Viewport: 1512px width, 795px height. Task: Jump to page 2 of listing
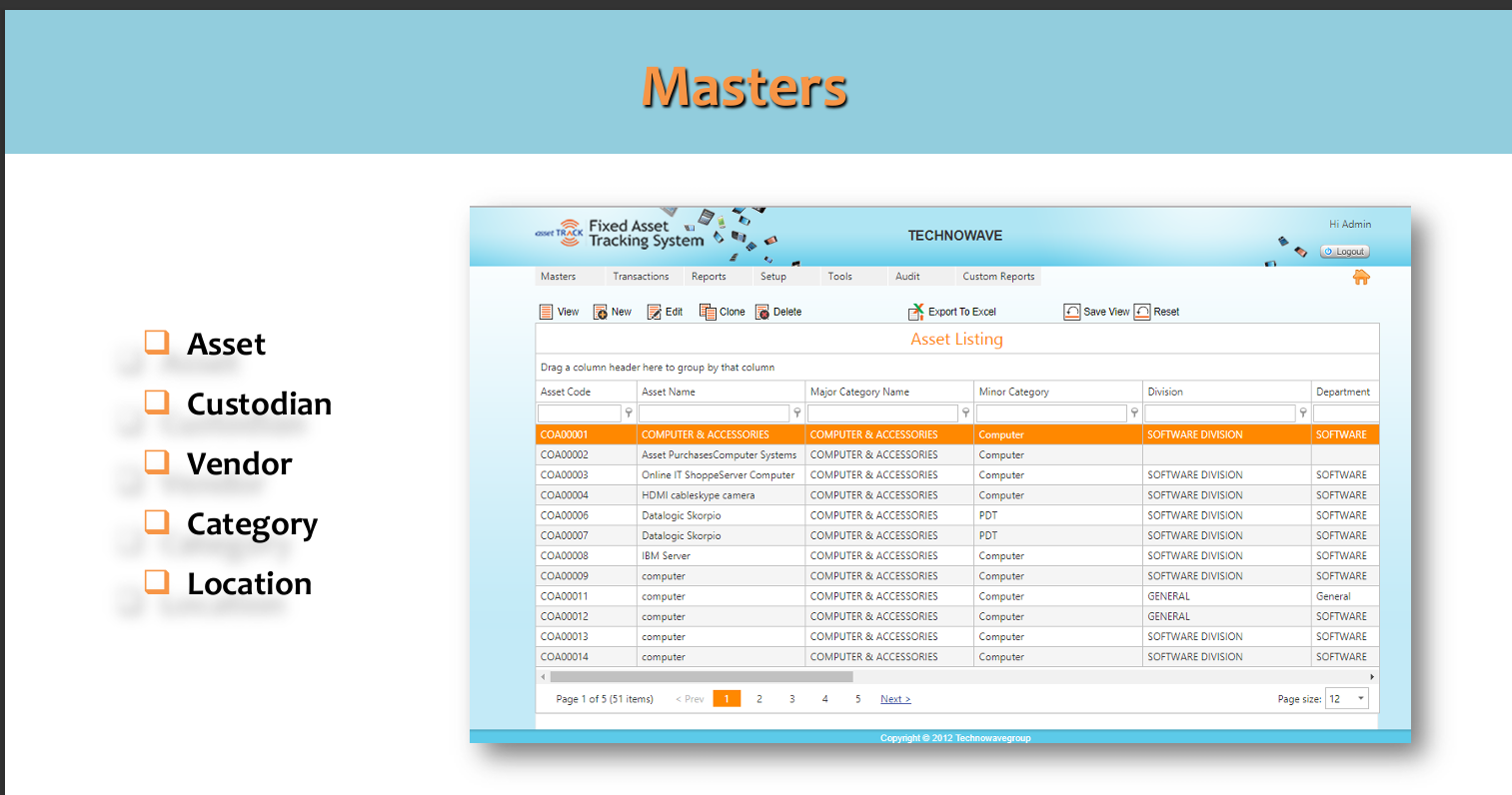click(759, 699)
